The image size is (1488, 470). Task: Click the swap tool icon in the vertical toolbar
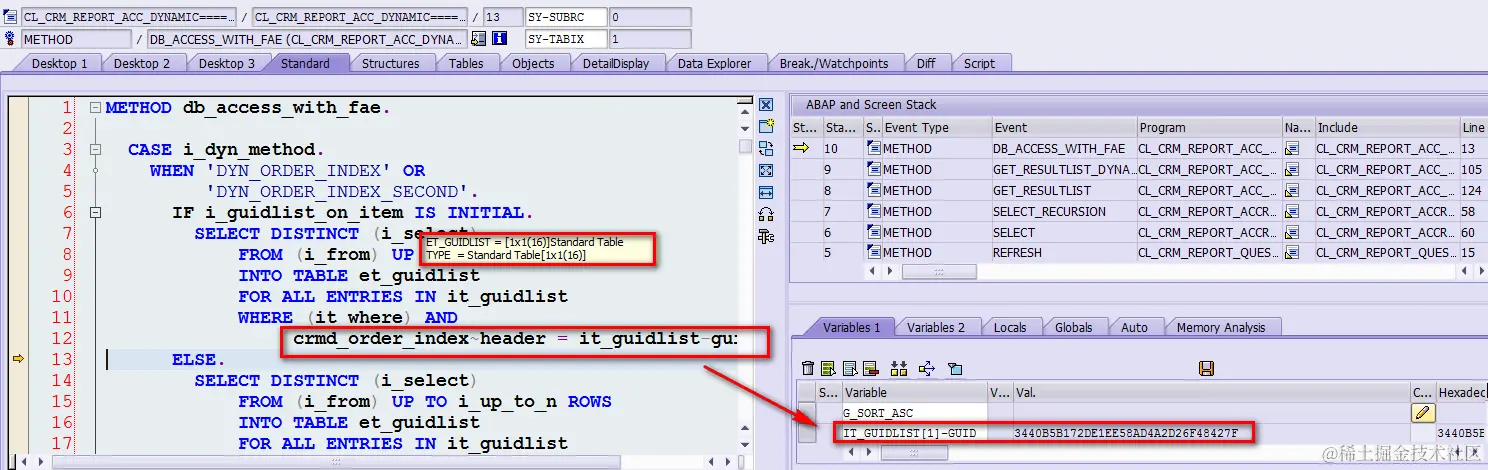click(766, 148)
